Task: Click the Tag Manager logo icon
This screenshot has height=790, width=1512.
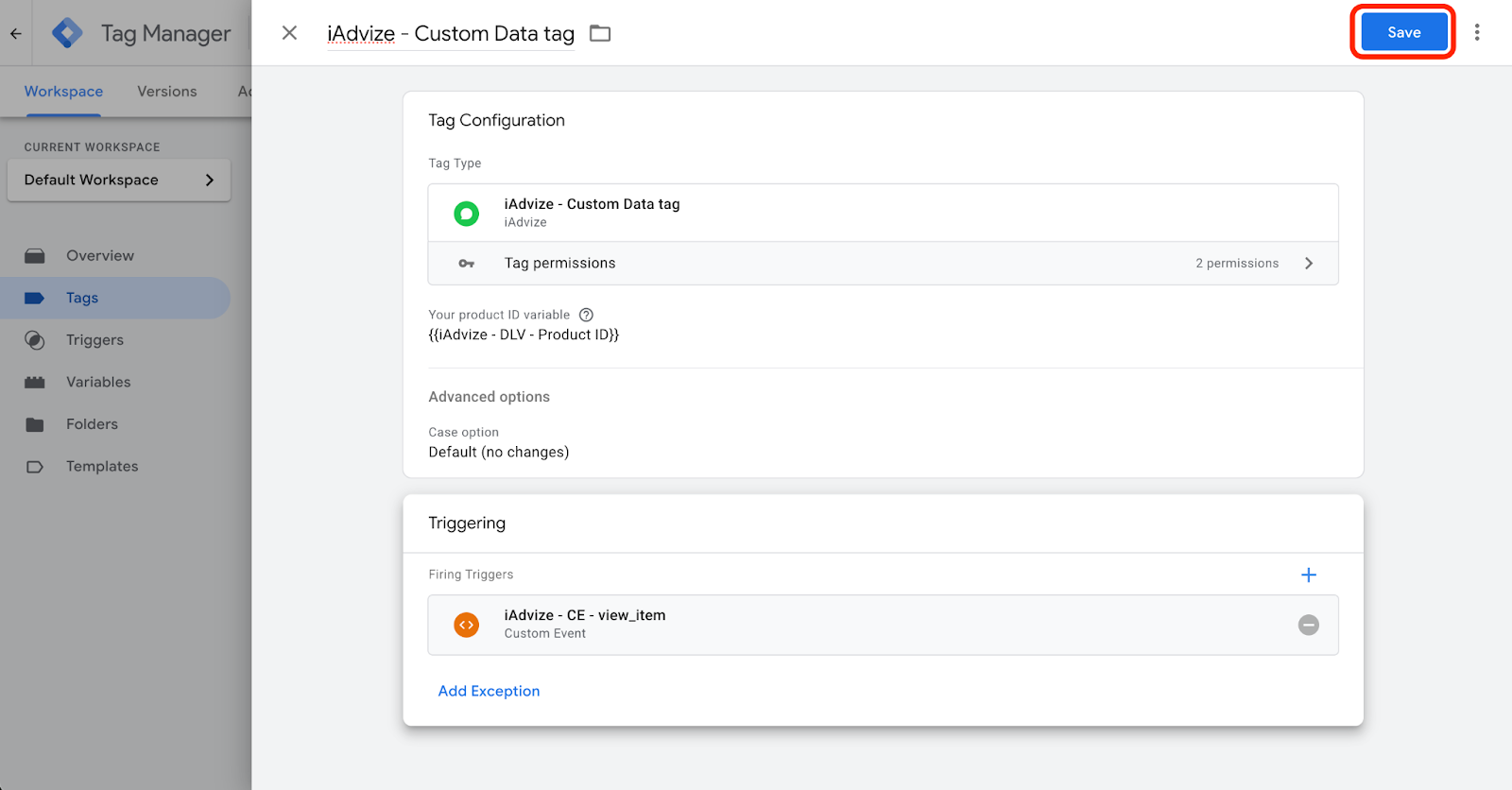Action: (67, 33)
